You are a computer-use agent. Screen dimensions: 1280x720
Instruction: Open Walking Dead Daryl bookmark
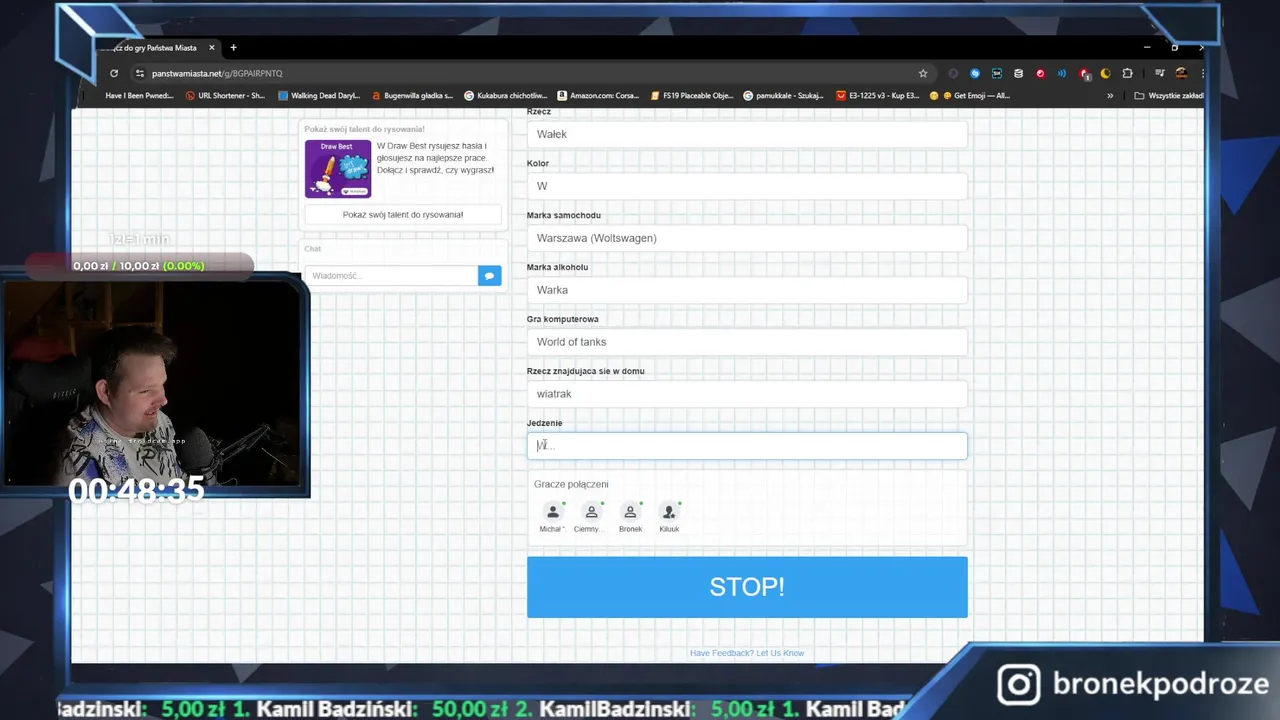click(319, 96)
